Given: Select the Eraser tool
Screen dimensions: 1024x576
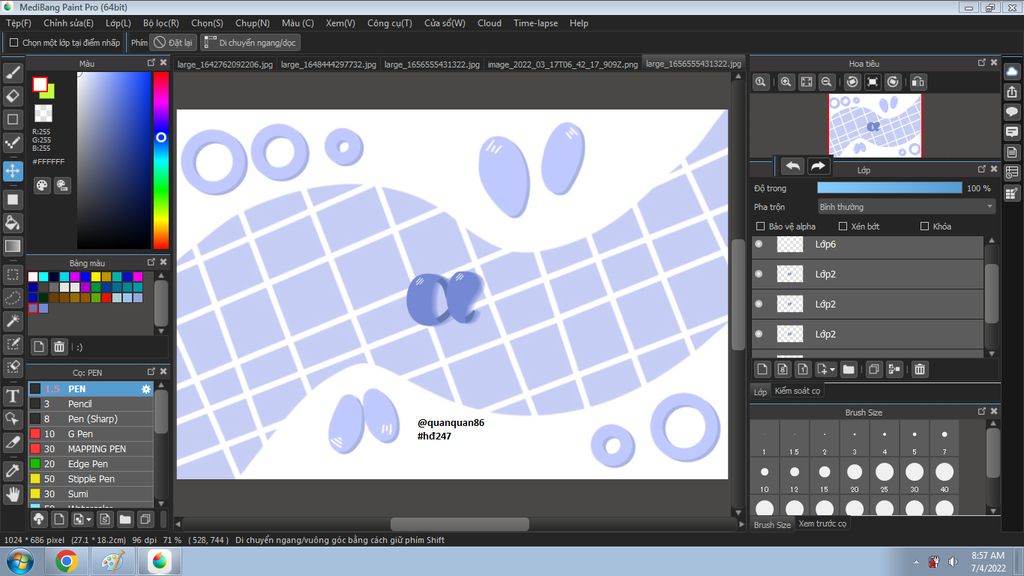Looking at the screenshot, I should click(x=12, y=96).
